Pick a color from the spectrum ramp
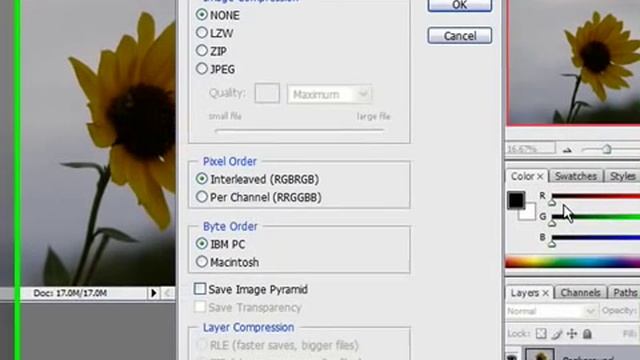This screenshot has height=360, width=640. click(x=572, y=262)
